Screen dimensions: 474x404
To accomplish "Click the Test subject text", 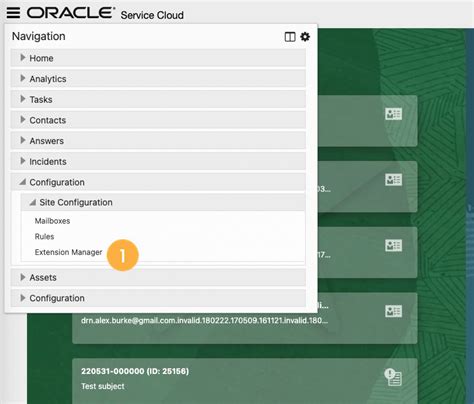I will 103,386.
